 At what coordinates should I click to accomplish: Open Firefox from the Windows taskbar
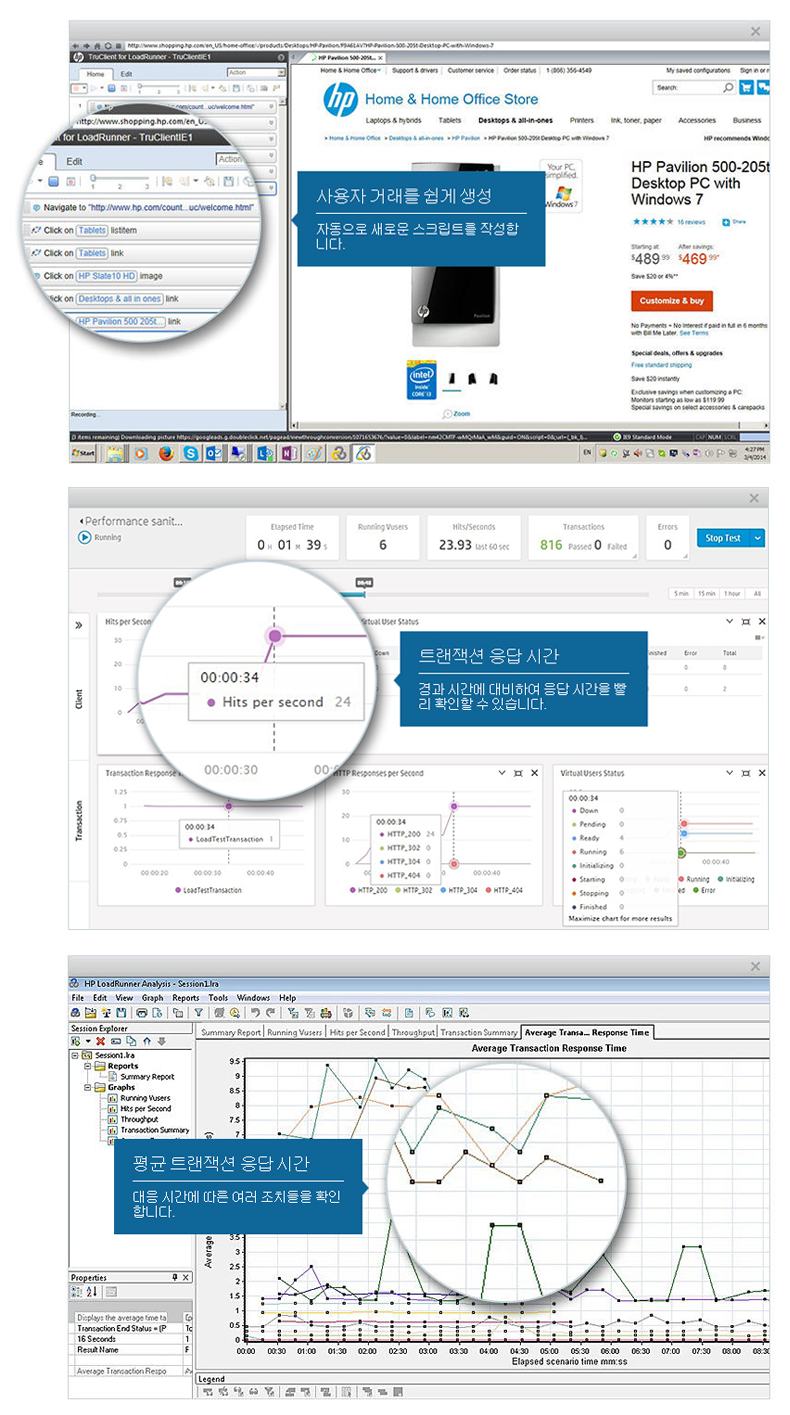(x=166, y=453)
